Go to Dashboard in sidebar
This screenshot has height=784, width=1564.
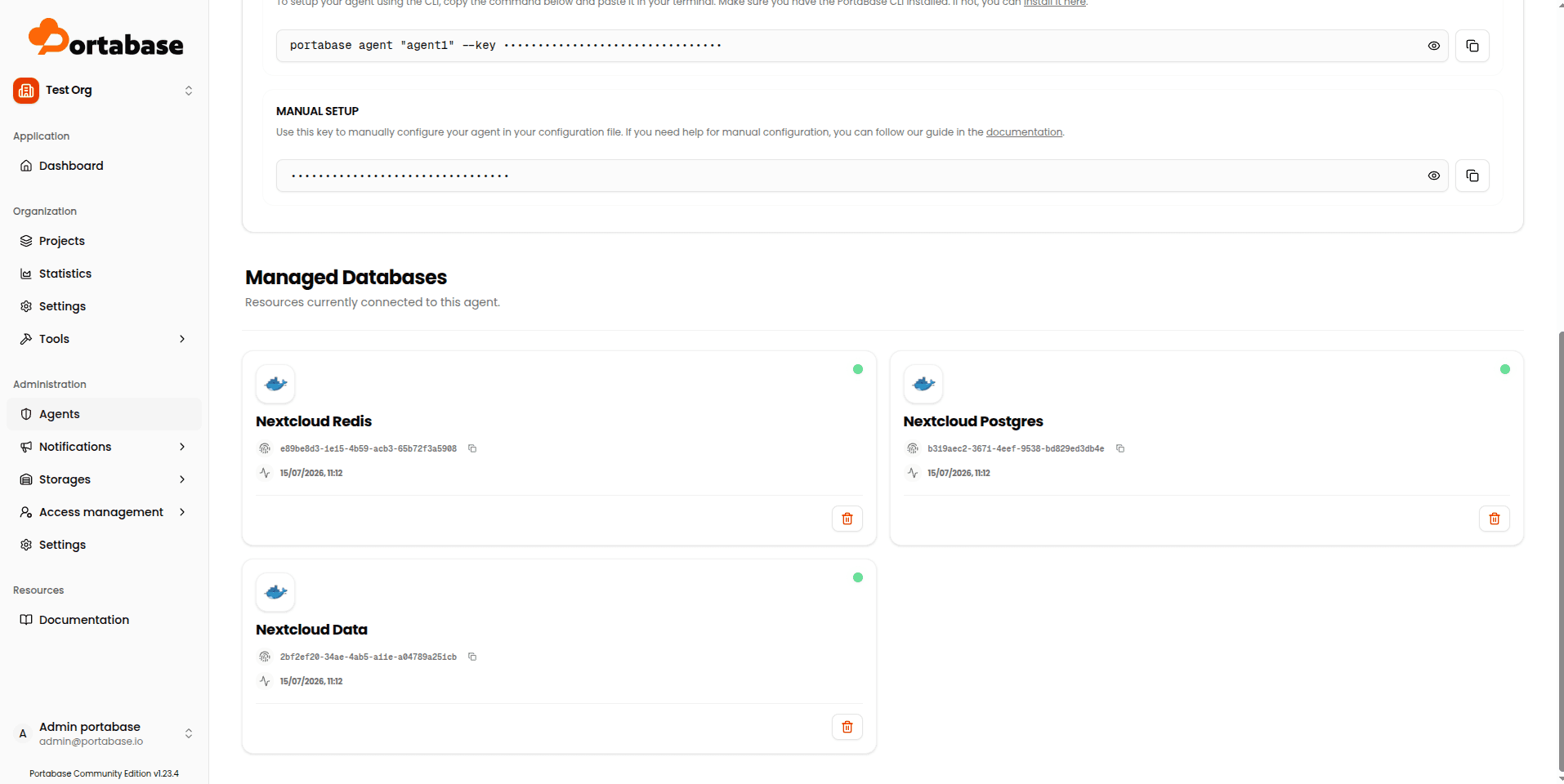coord(104,166)
